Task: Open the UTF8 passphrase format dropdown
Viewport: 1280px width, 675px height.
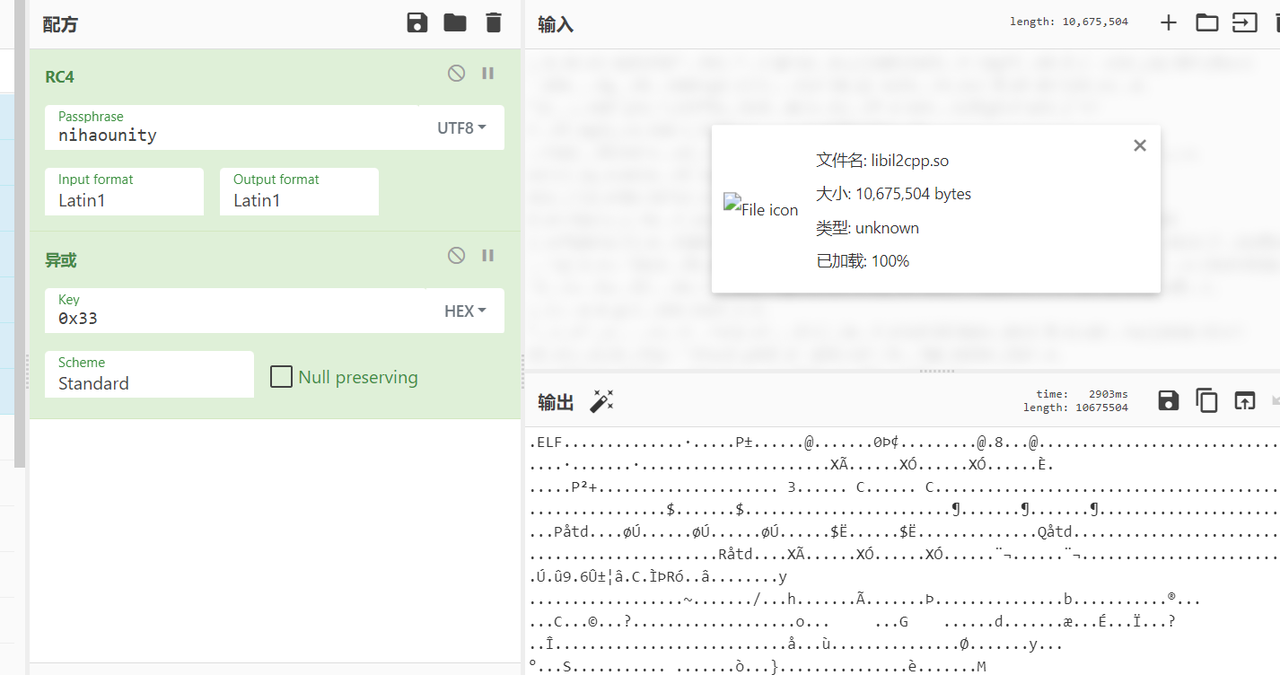Action: pos(462,128)
